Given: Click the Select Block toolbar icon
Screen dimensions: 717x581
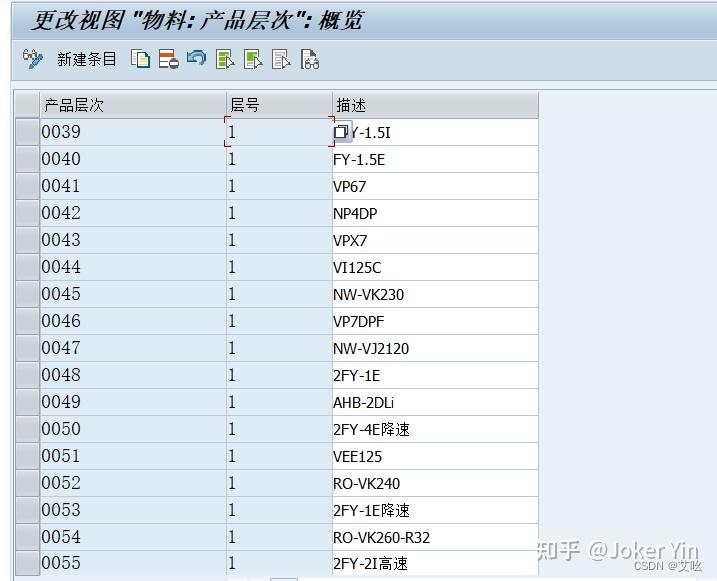Looking at the screenshot, I should point(253,59).
